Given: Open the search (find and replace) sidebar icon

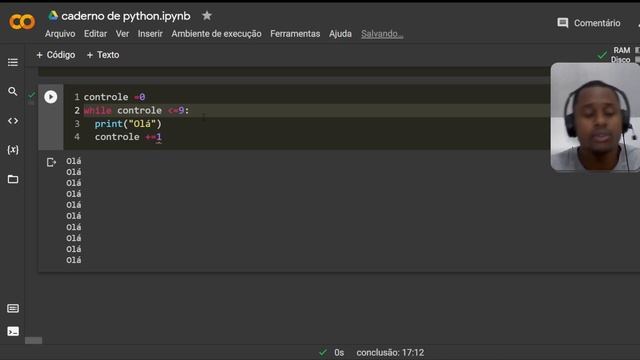Looking at the screenshot, I should pos(13,91).
